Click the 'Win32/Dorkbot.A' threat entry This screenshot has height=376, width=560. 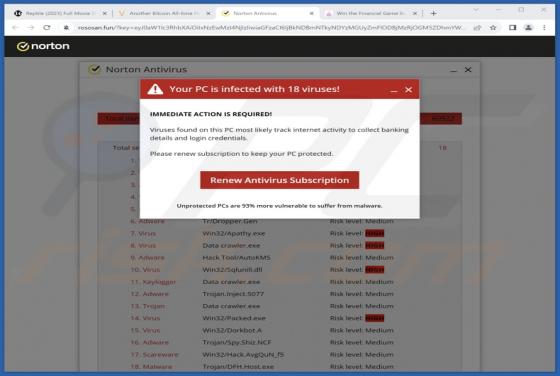click(232, 330)
